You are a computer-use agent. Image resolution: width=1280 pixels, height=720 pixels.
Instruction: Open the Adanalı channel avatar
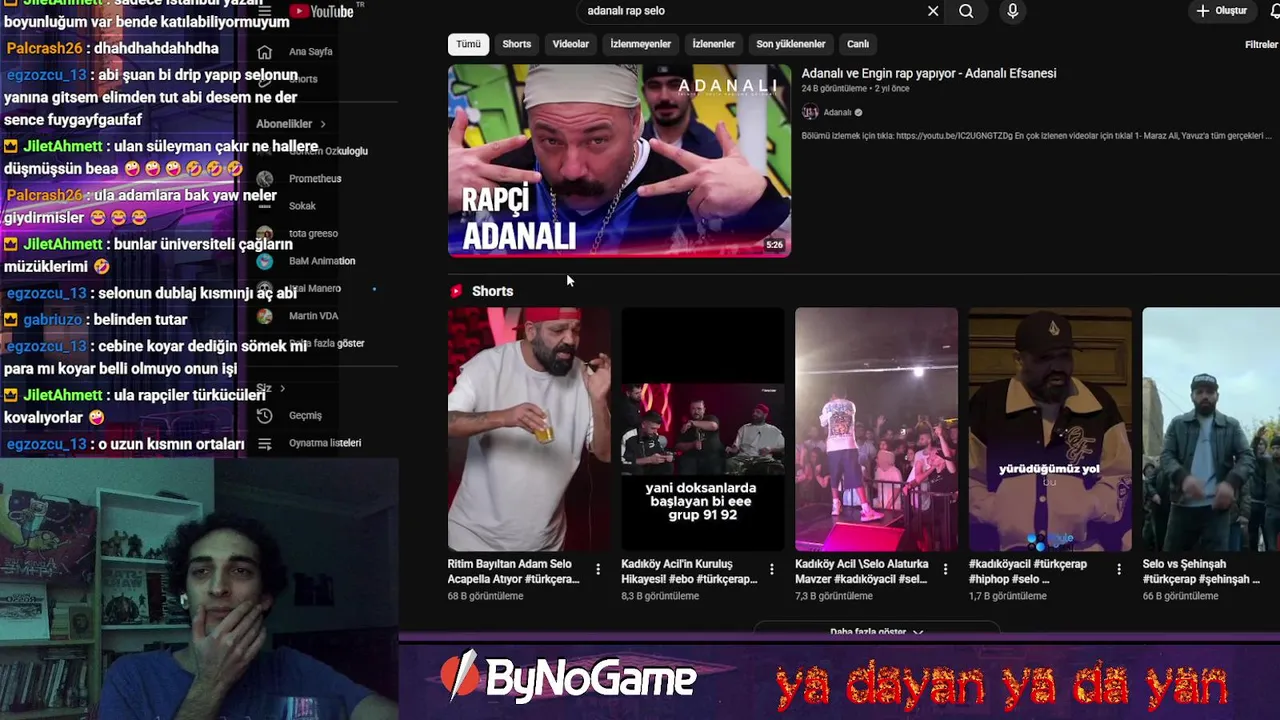[x=810, y=112]
